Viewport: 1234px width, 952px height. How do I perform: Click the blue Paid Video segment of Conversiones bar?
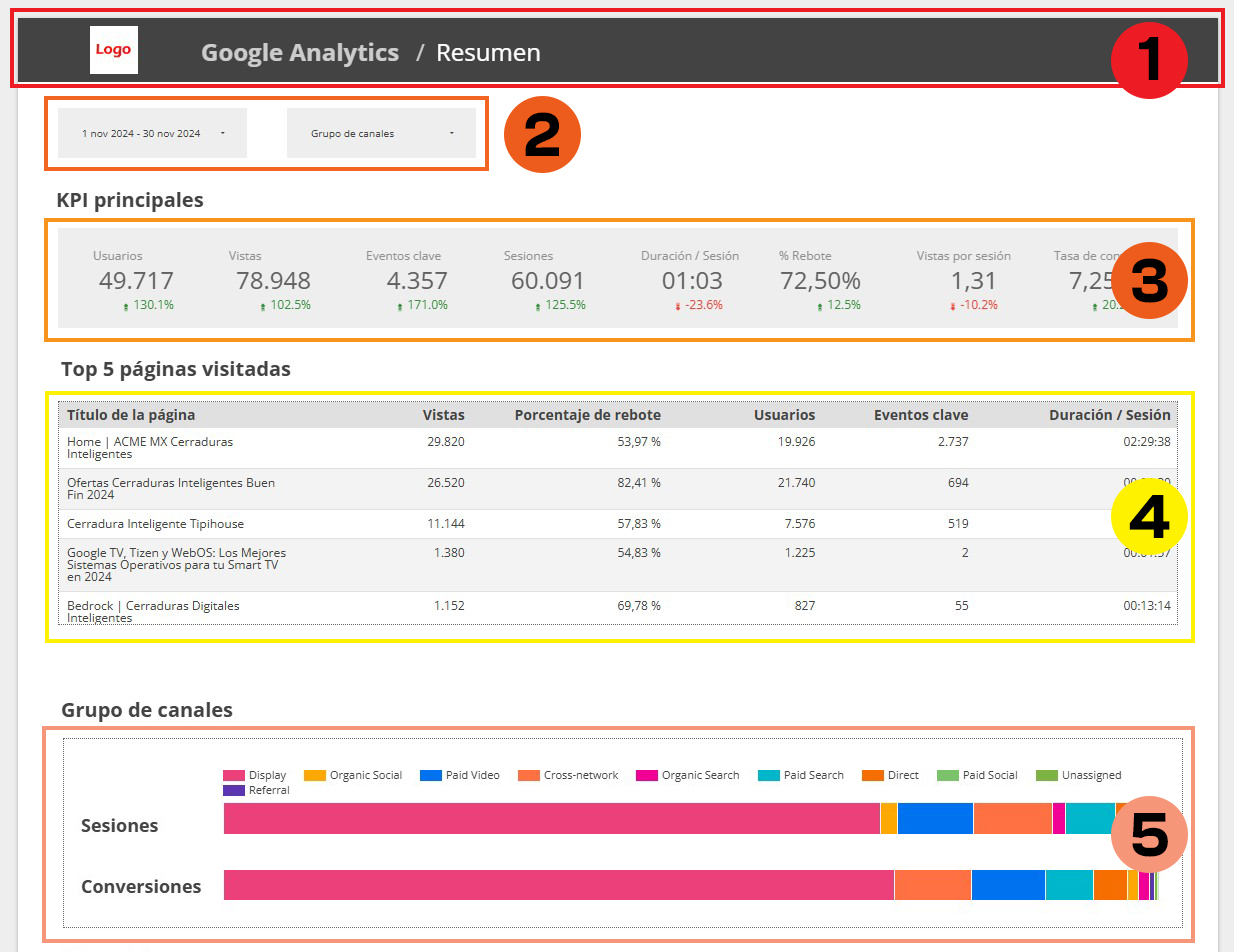(x=1008, y=885)
